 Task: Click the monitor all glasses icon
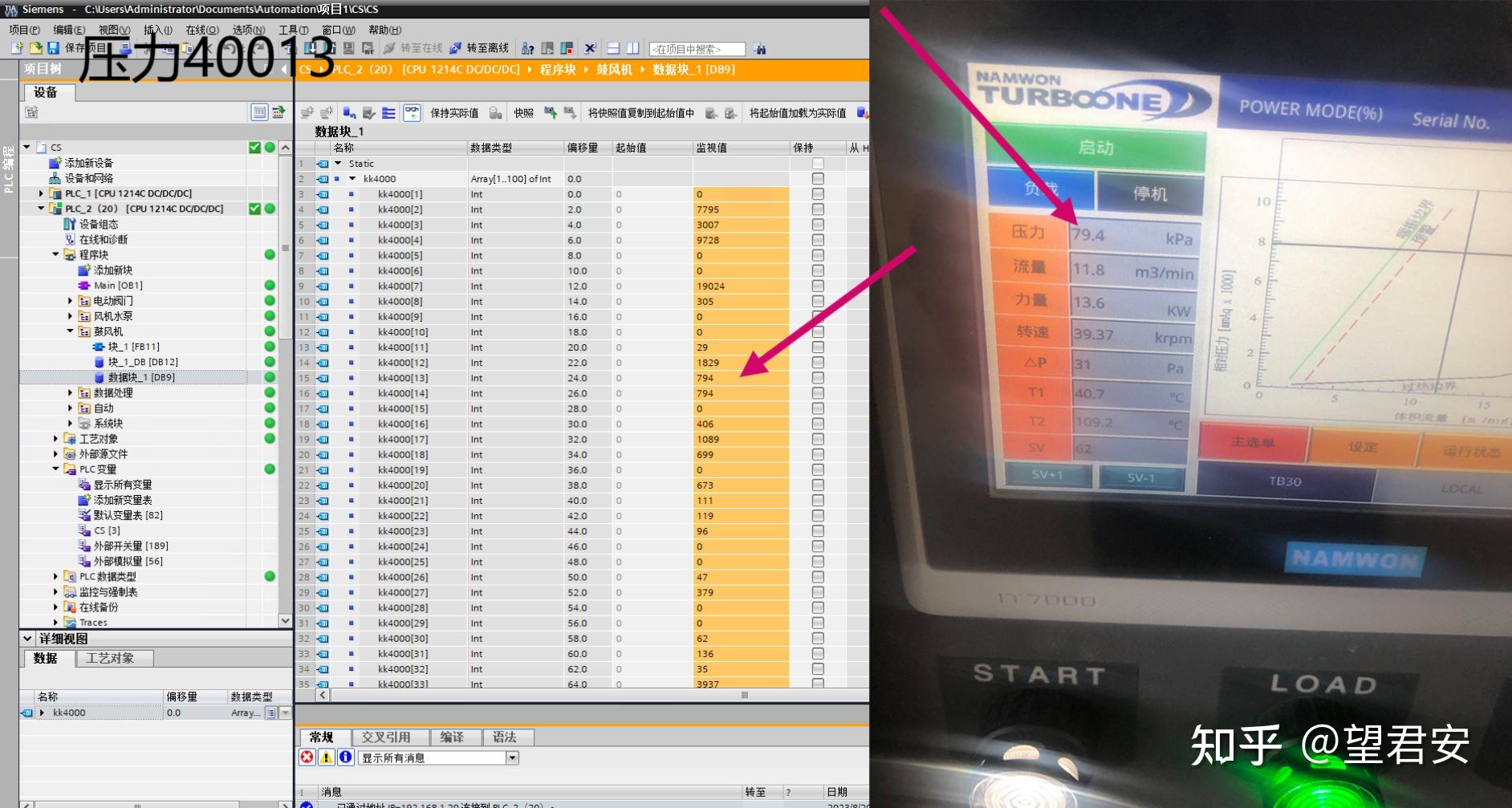[412, 113]
